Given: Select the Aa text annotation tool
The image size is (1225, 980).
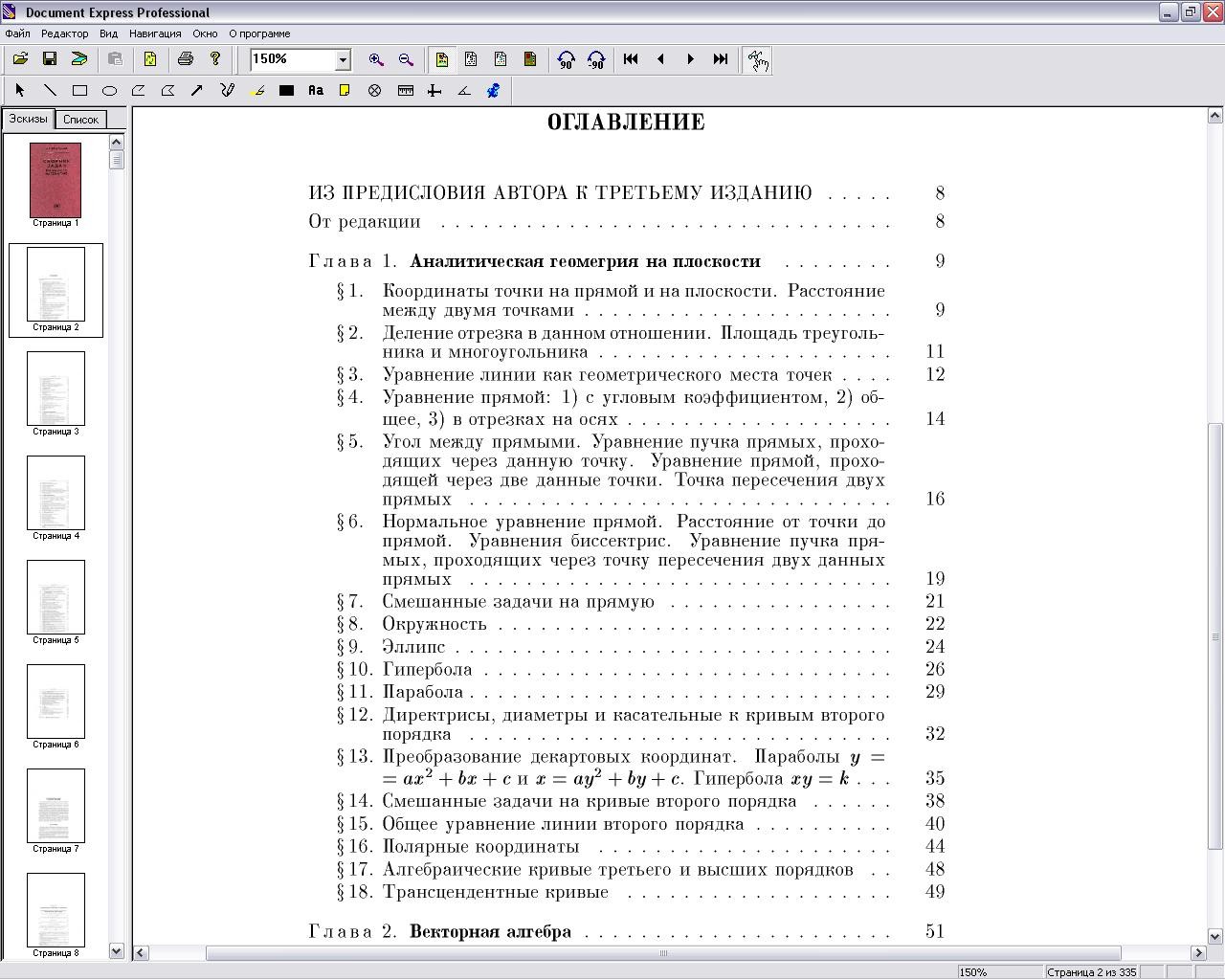Looking at the screenshot, I should point(316,90).
